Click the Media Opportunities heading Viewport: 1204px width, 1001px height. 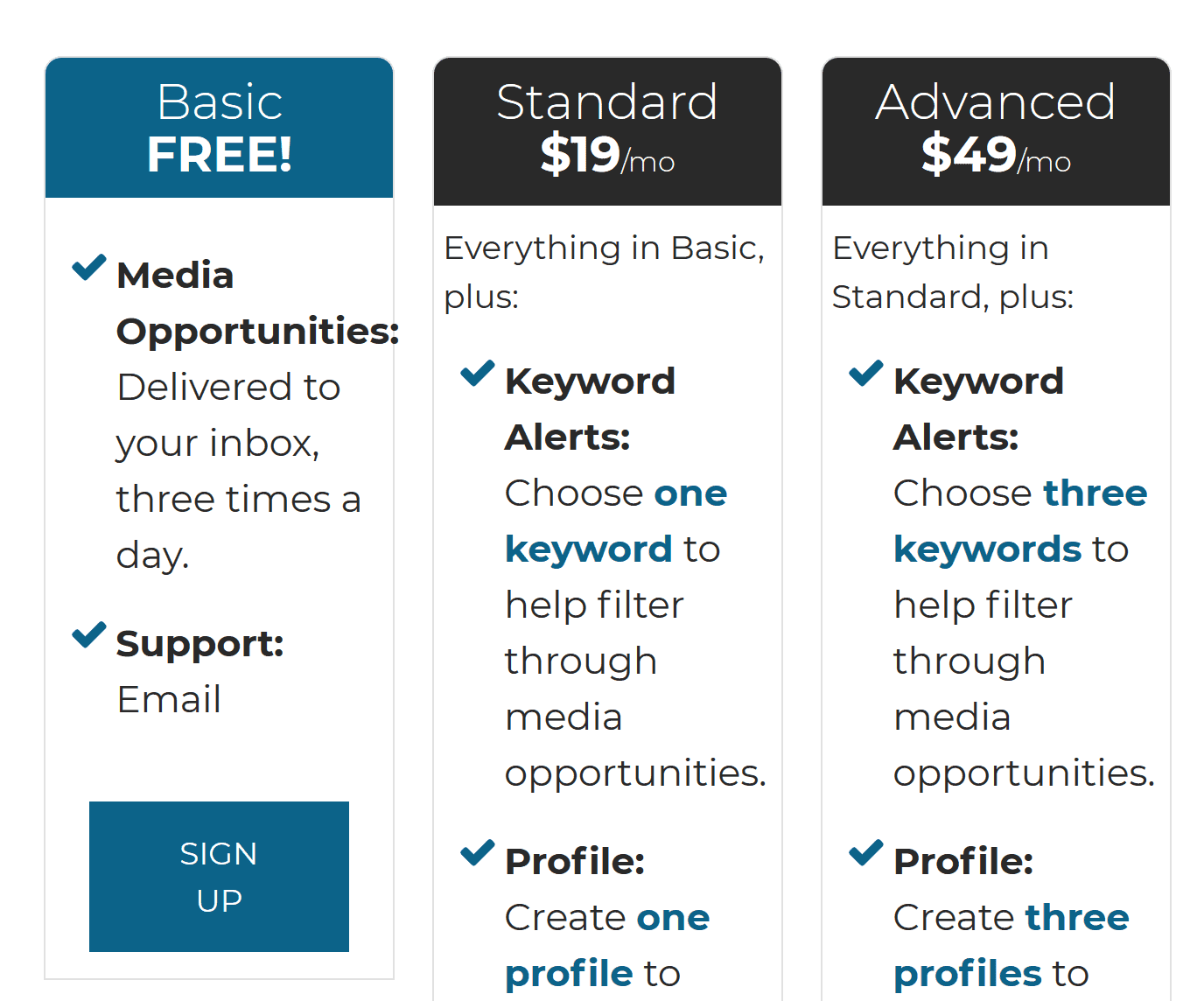(x=257, y=304)
